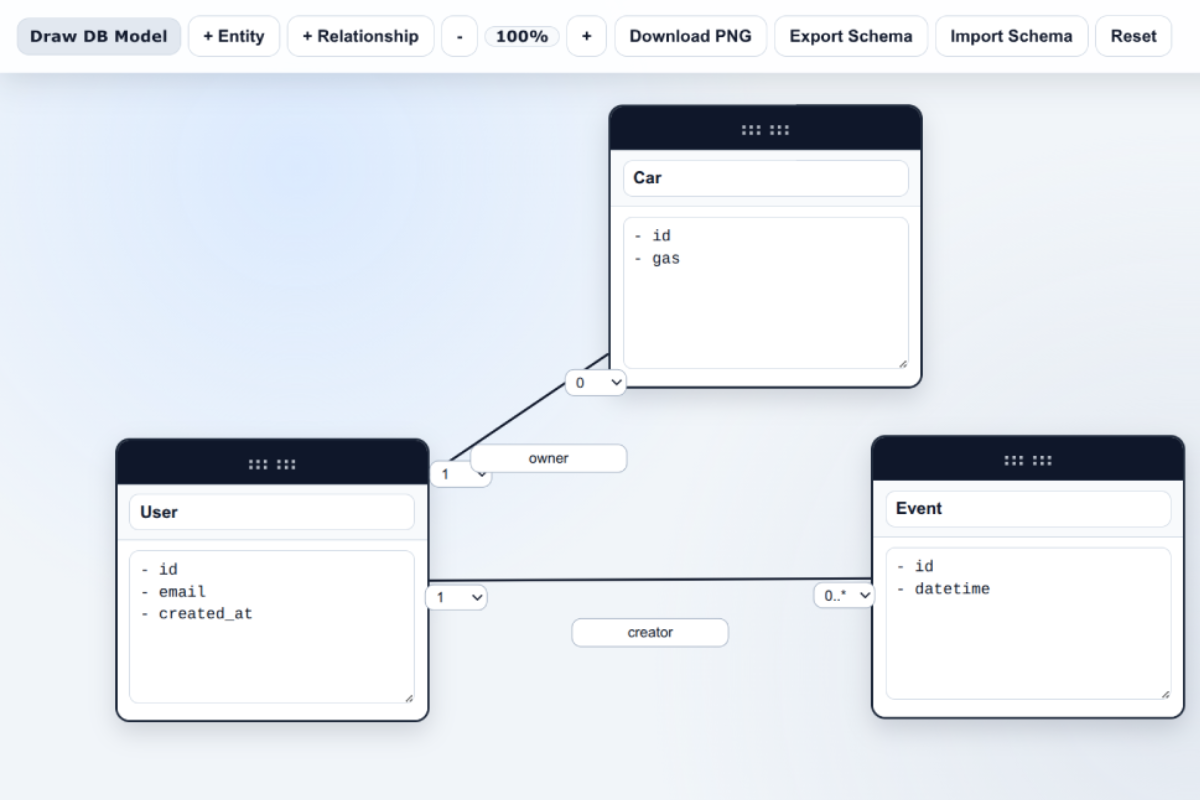
Task: Click the Import Schema button
Action: (x=1011, y=36)
